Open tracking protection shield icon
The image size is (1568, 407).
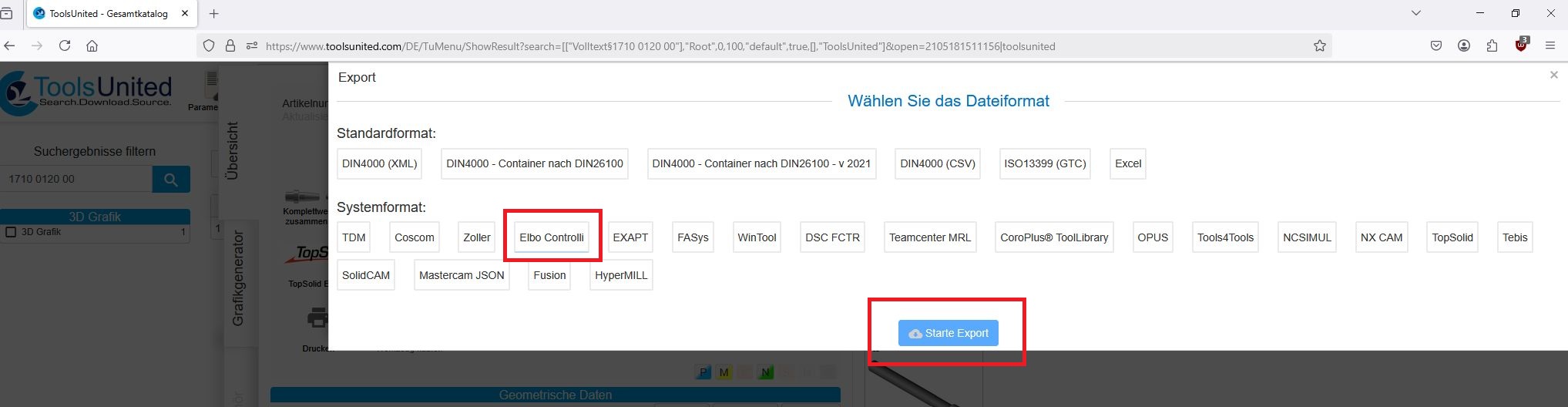pos(208,46)
